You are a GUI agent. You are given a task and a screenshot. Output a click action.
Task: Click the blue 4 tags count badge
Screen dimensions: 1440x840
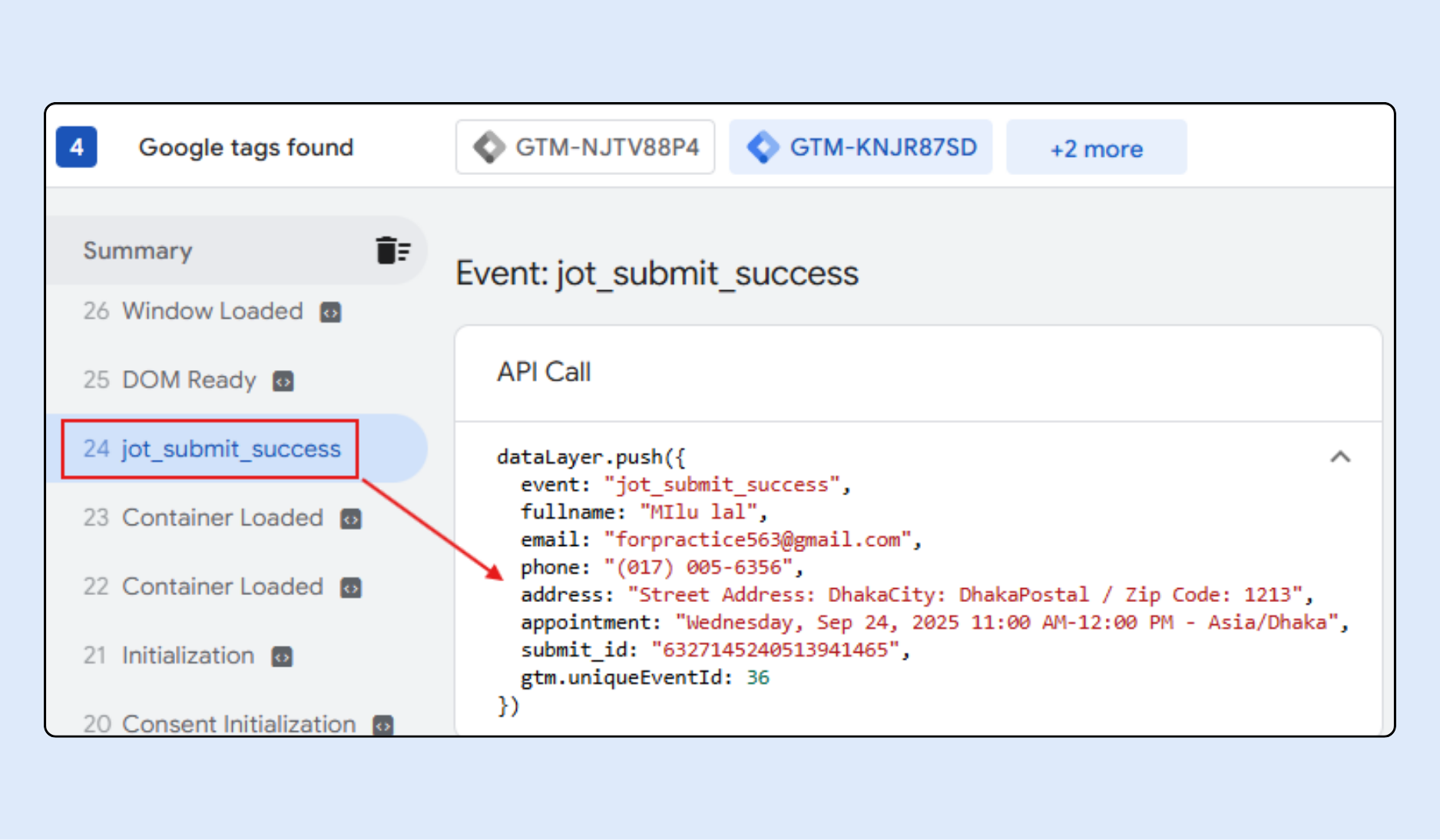point(77,147)
